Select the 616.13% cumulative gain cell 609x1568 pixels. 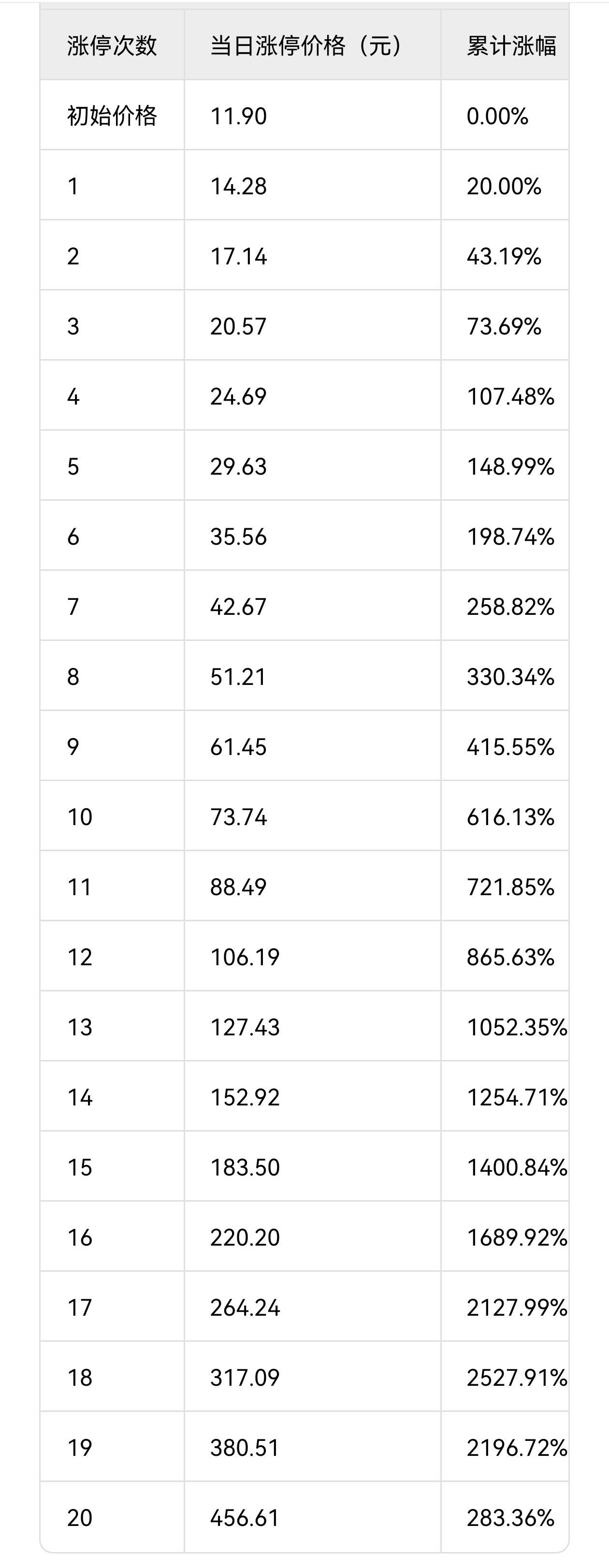point(510,817)
